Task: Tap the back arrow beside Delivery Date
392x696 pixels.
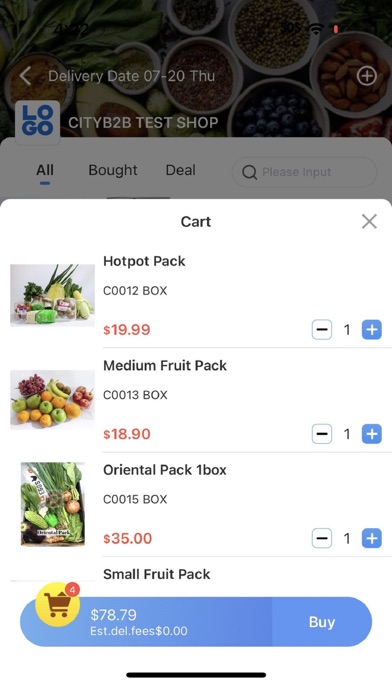Action: 25,76
